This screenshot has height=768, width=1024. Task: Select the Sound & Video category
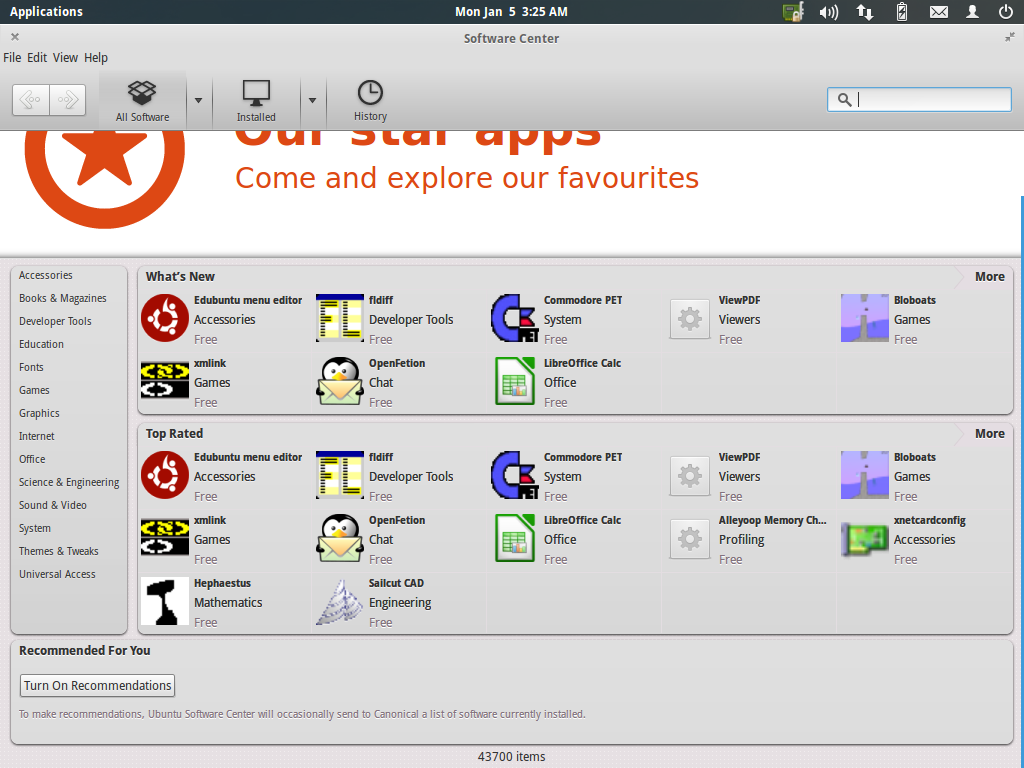coord(53,505)
